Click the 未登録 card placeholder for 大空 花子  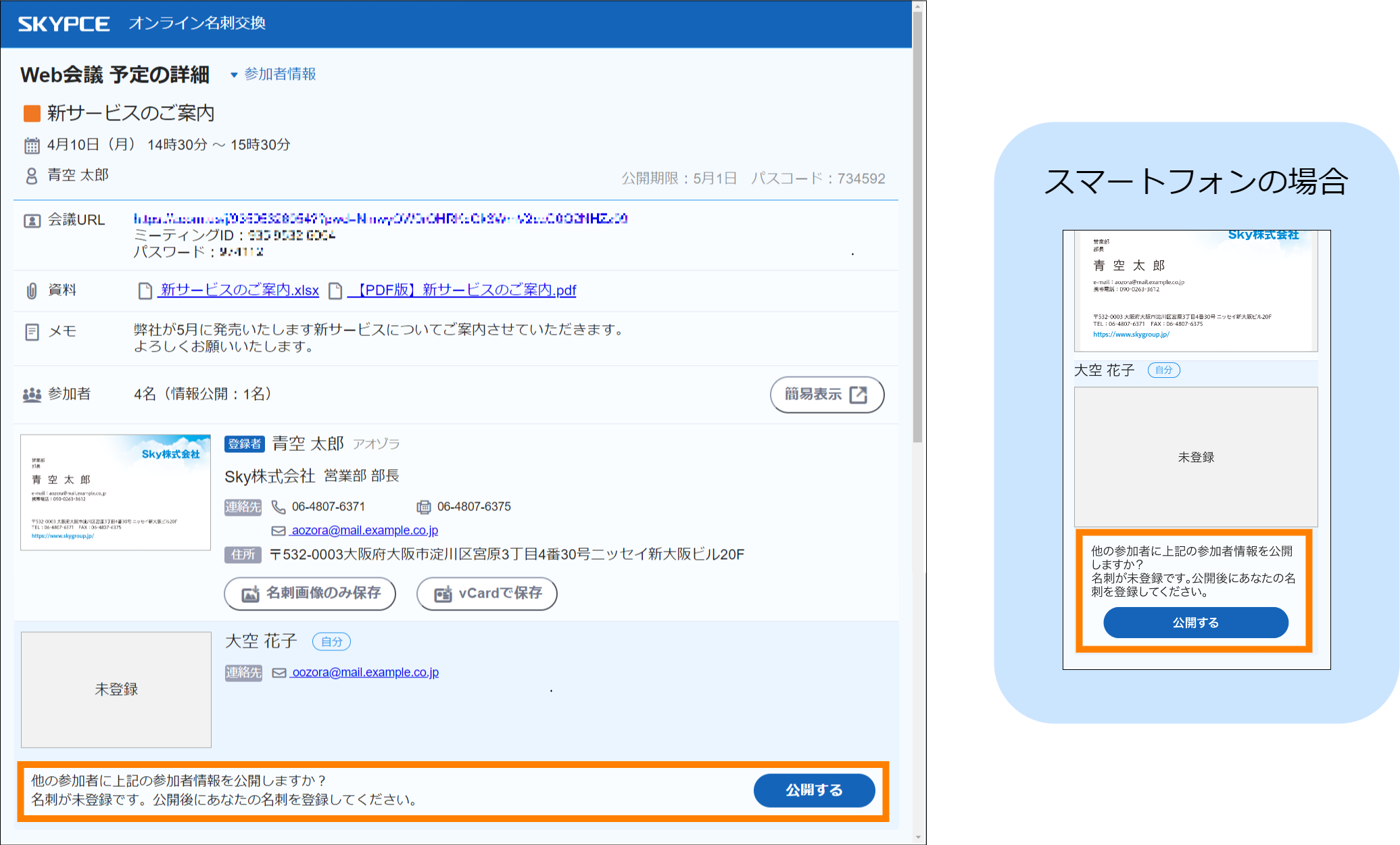(x=116, y=690)
